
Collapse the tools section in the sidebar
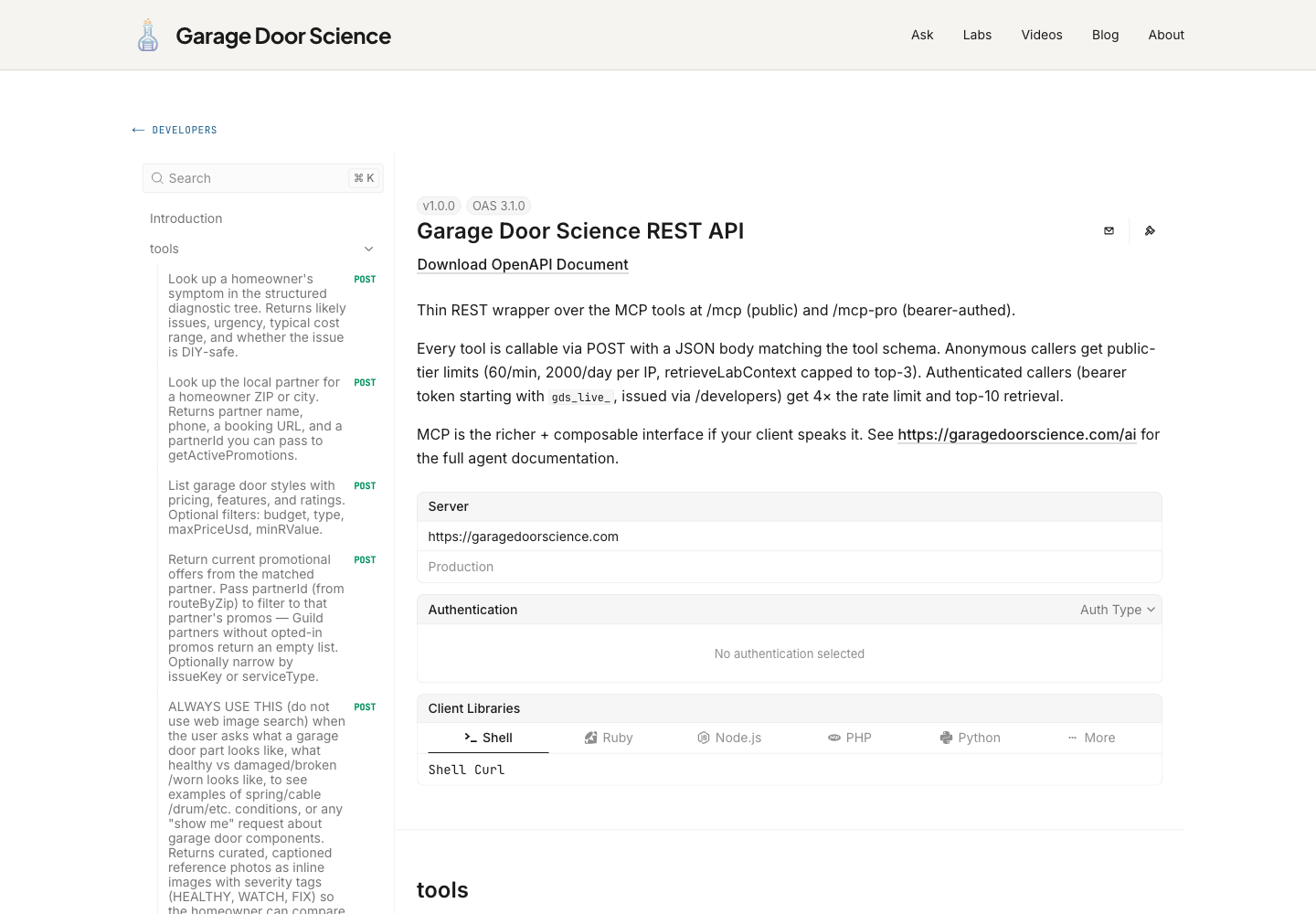click(x=368, y=249)
